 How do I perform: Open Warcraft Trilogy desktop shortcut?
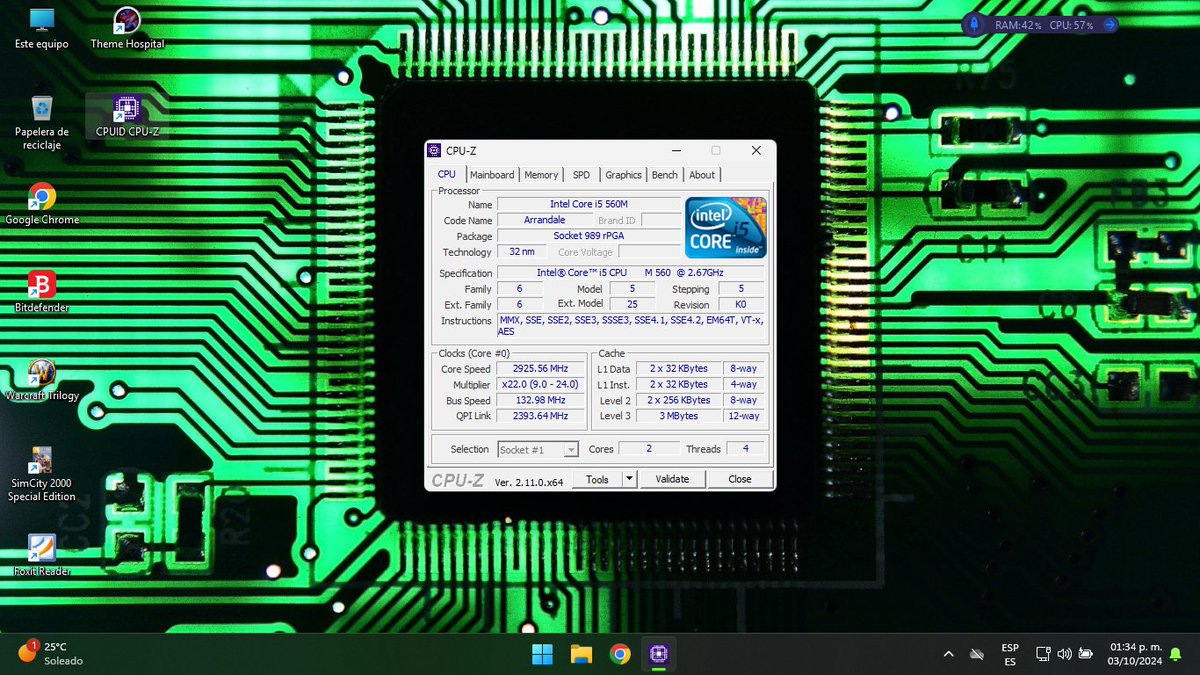pos(42,380)
